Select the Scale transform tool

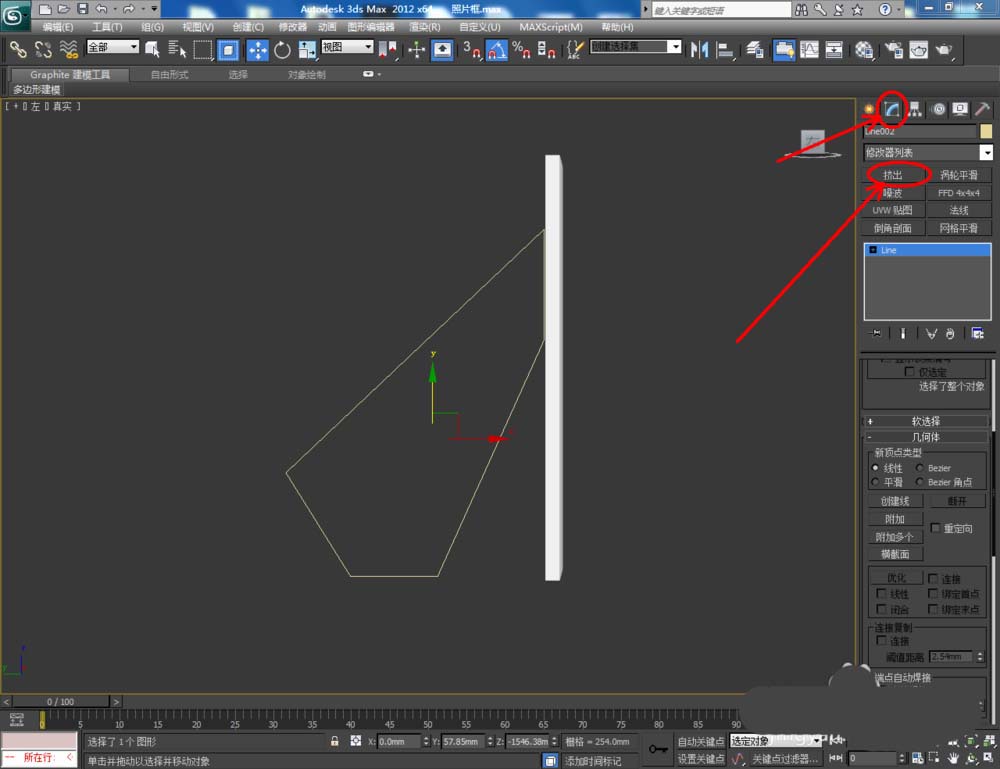pos(307,50)
